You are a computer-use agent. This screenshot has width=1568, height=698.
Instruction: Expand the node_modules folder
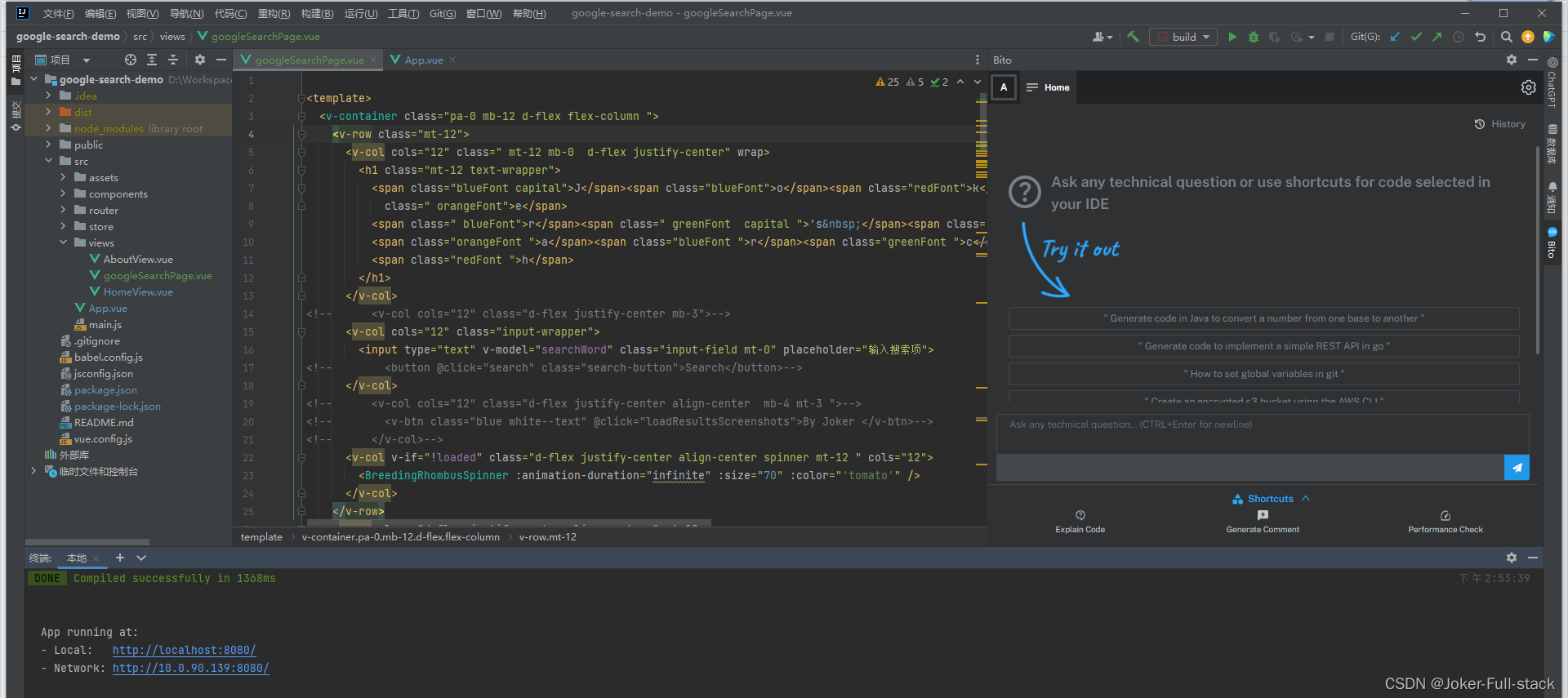click(48, 128)
